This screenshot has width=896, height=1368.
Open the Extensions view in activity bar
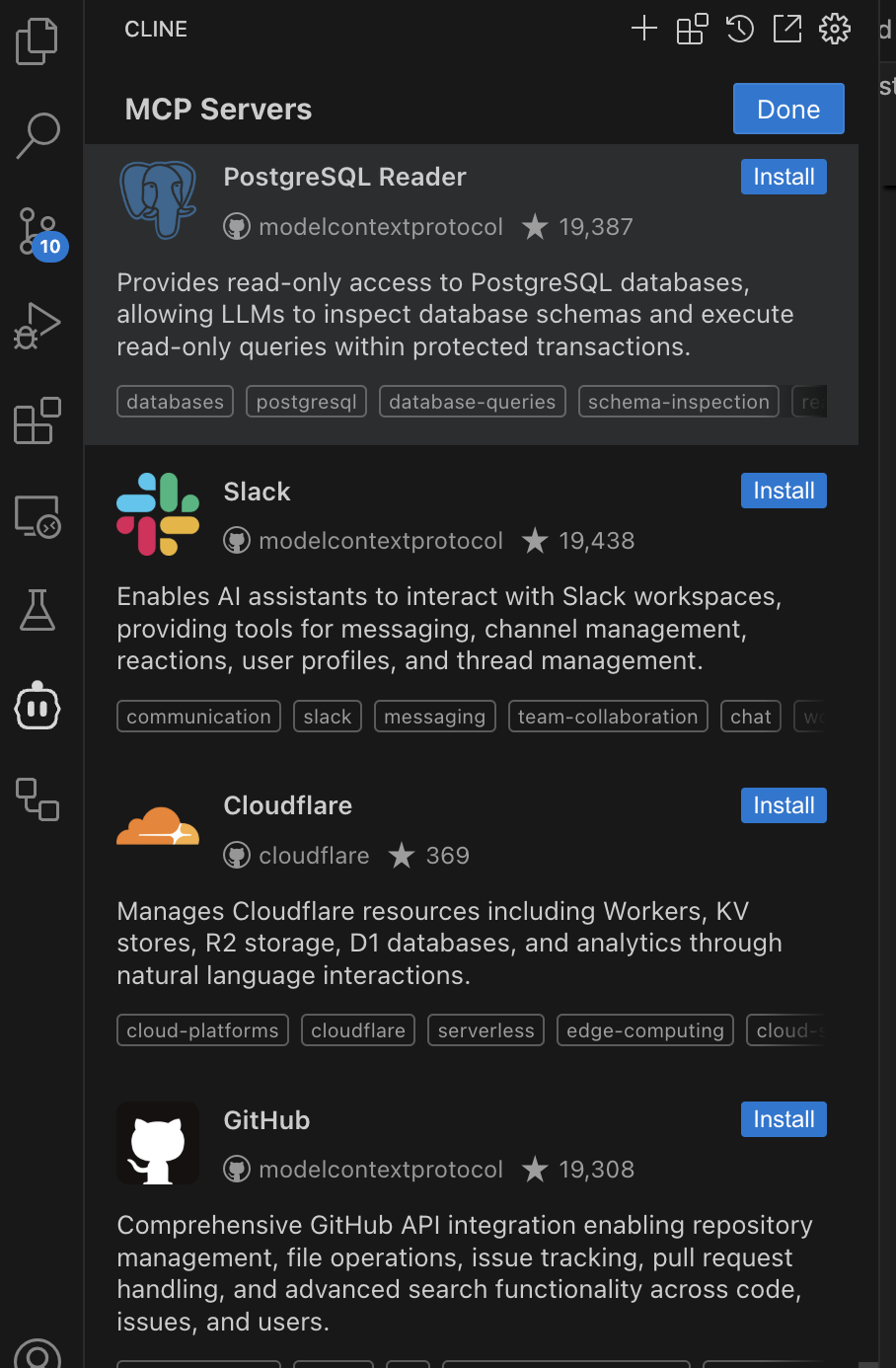click(x=37, y=421)
